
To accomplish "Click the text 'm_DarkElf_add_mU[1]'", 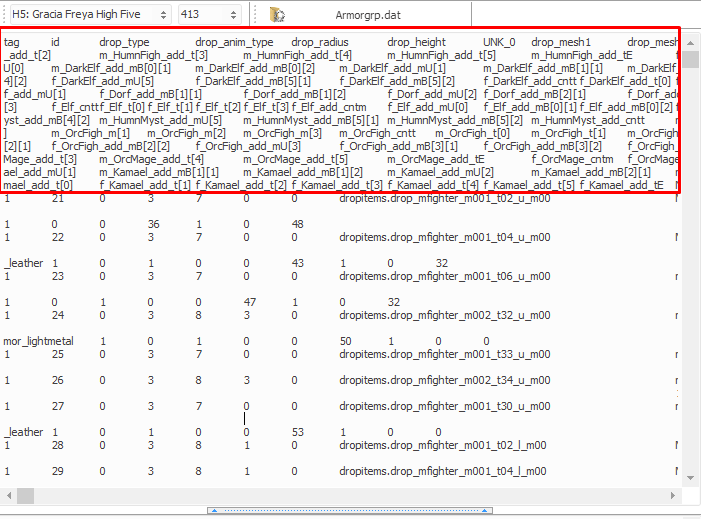I will coord(393,68).
